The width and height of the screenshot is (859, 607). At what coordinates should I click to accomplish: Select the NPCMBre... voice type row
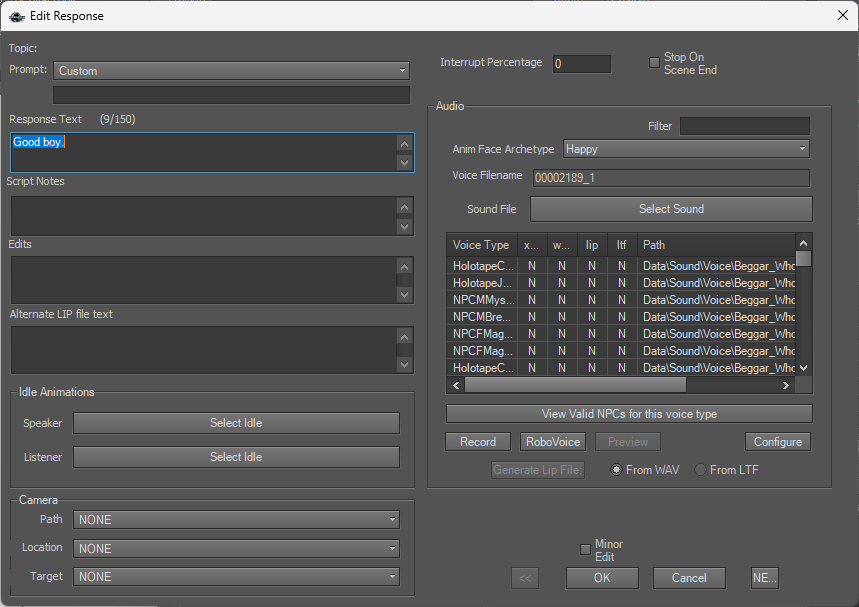point(621,317)
